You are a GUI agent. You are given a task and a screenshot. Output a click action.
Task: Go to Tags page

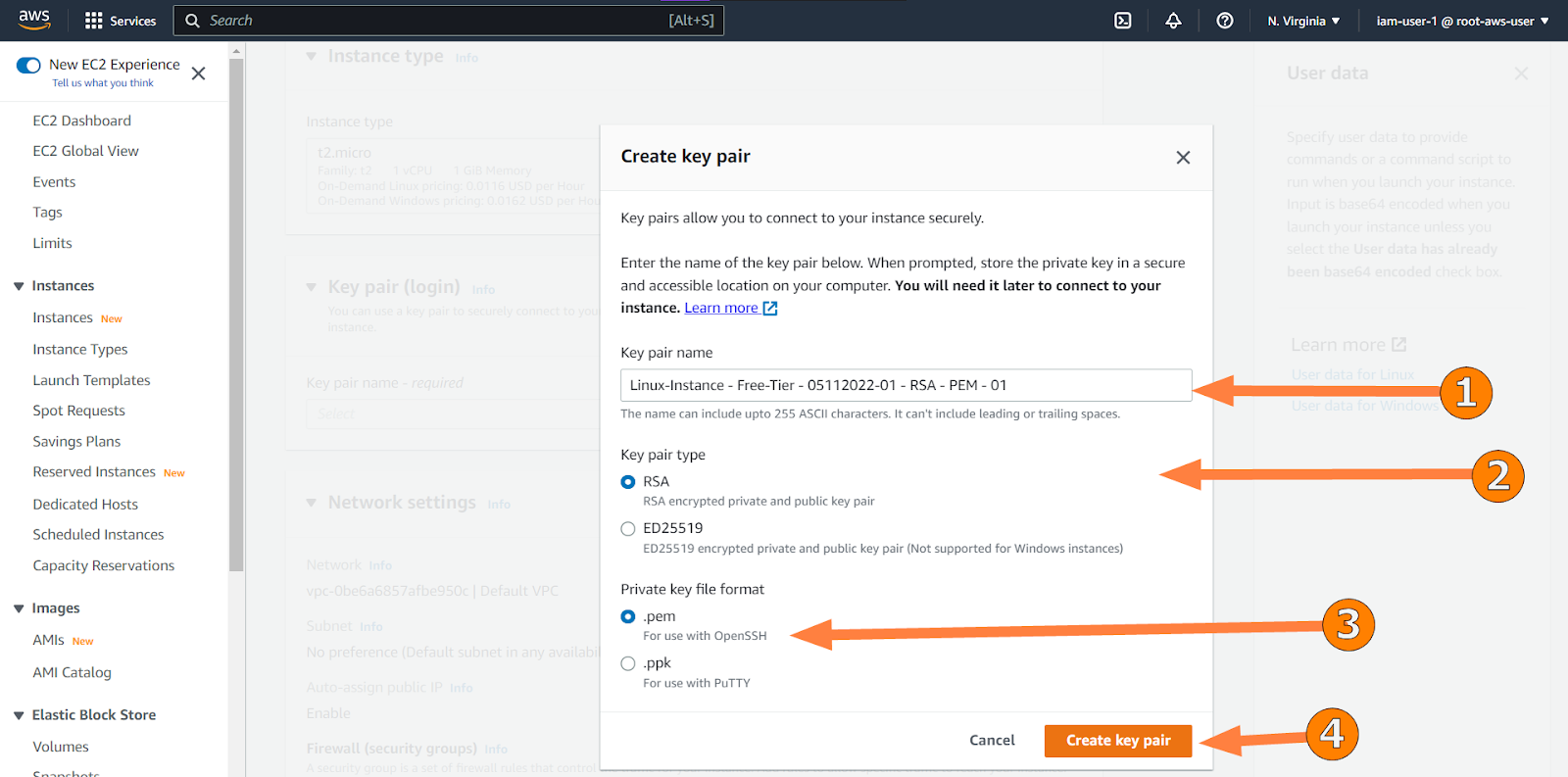point(47,213)
